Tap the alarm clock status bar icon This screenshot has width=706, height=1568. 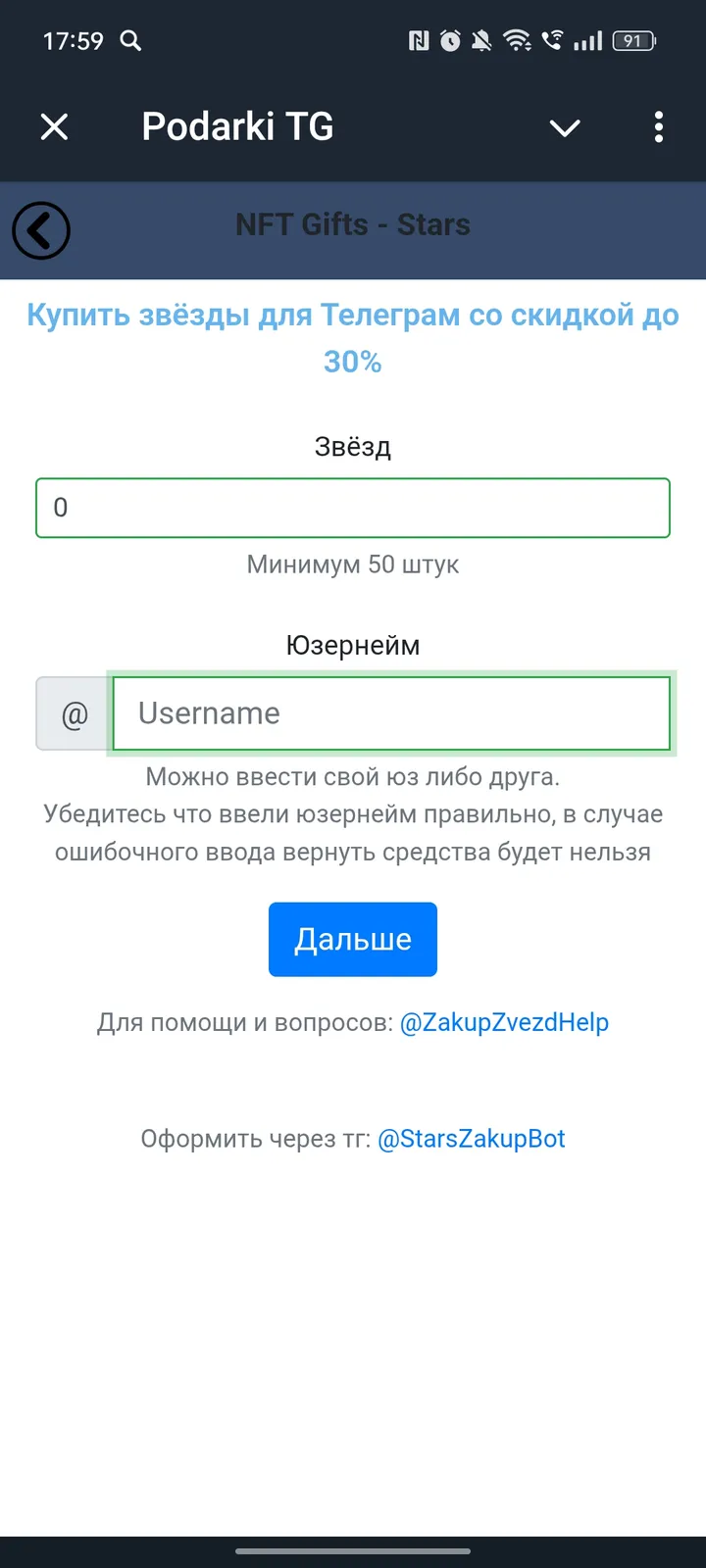click(450, 41)
